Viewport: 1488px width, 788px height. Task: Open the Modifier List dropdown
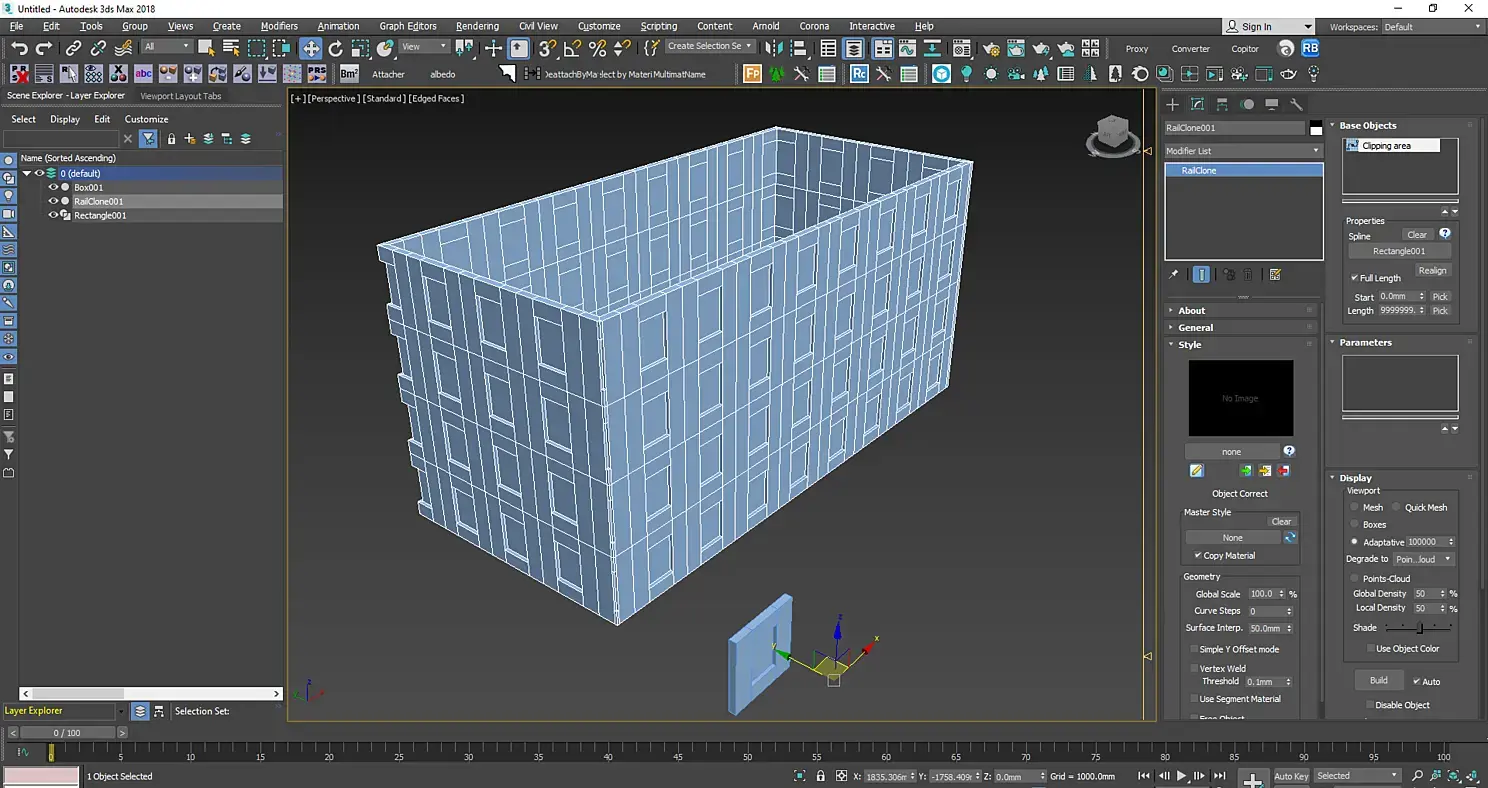[1243, 151]
